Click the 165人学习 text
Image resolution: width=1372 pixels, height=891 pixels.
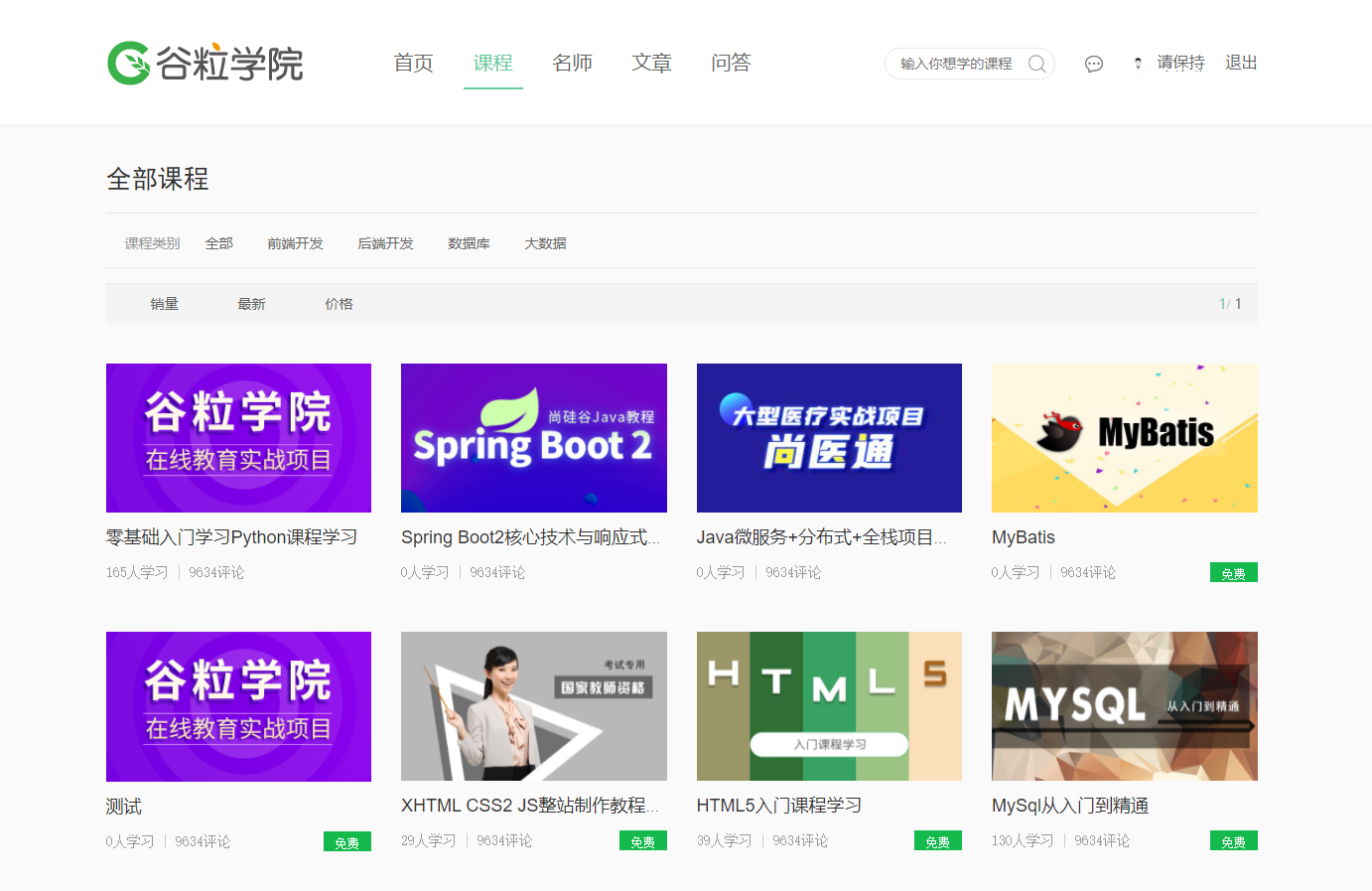137,572
